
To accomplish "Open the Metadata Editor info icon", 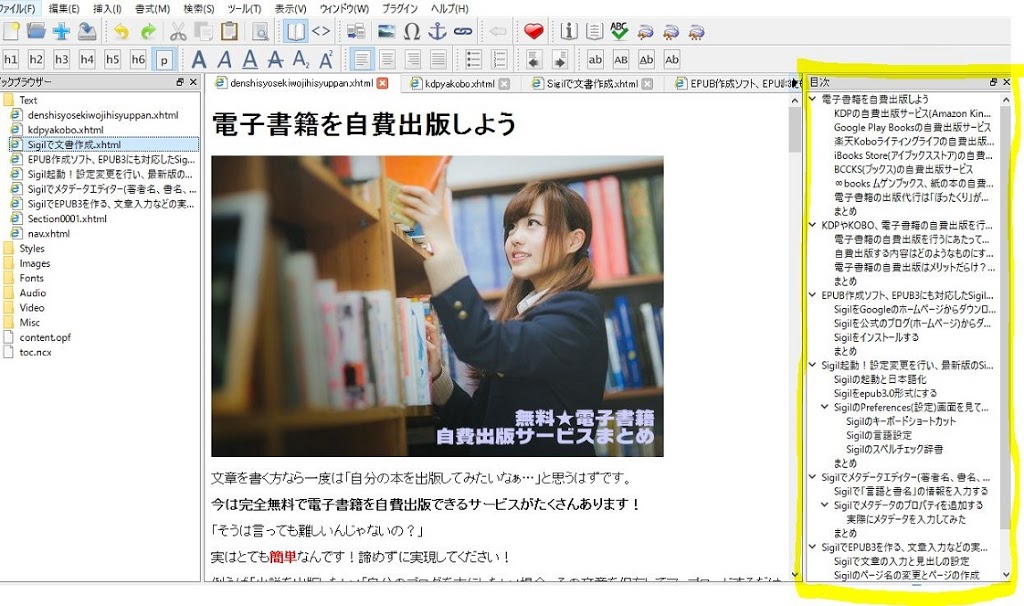I will pos(569,31).
